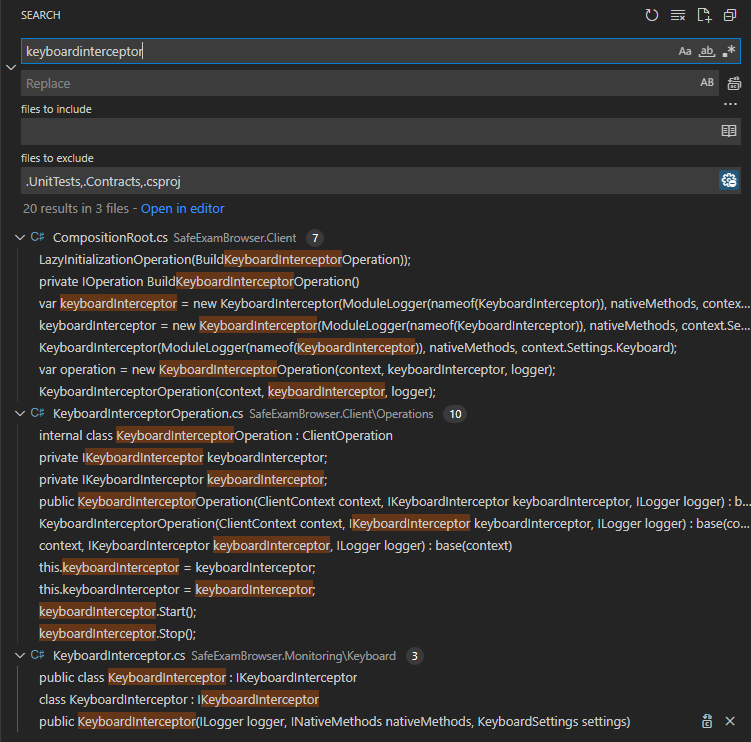Viewport: 751px width, 742px height.
Task: Collapse CompositionRoot.cs results group
Action: coord(20,237)
